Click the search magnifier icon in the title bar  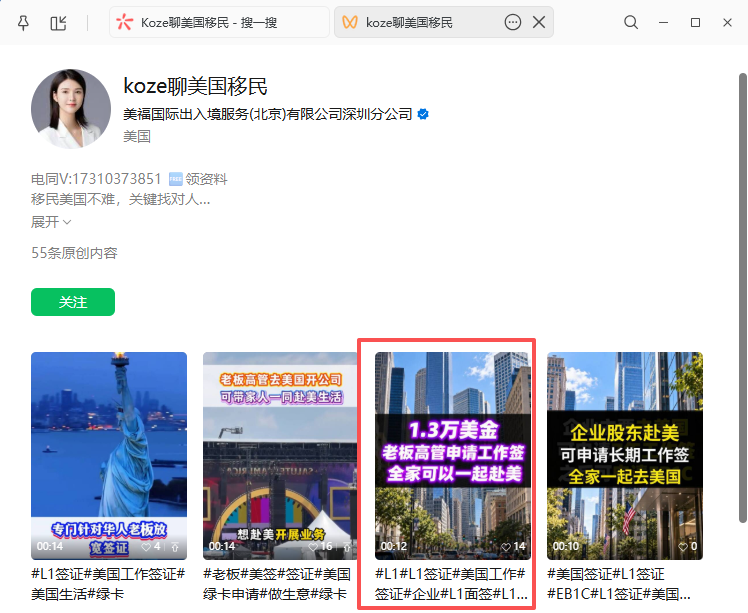631,22
